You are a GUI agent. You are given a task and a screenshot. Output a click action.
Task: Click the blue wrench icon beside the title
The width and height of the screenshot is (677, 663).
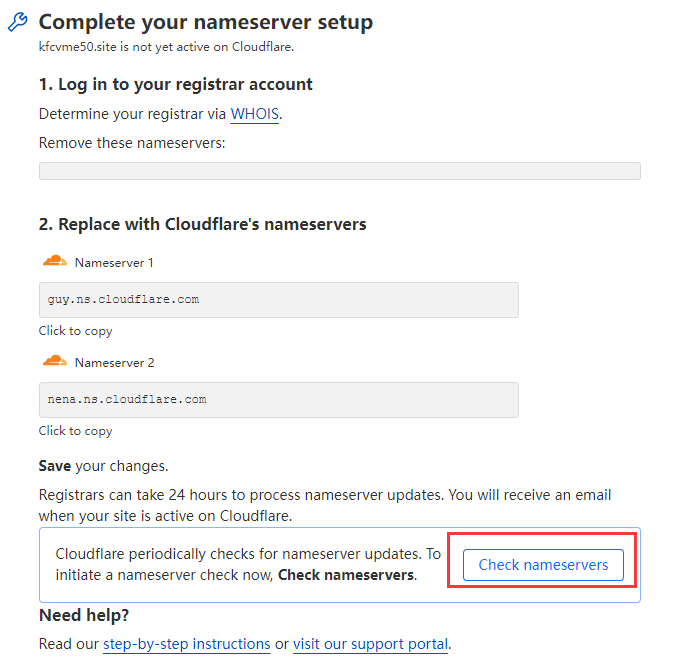[18, 22]
